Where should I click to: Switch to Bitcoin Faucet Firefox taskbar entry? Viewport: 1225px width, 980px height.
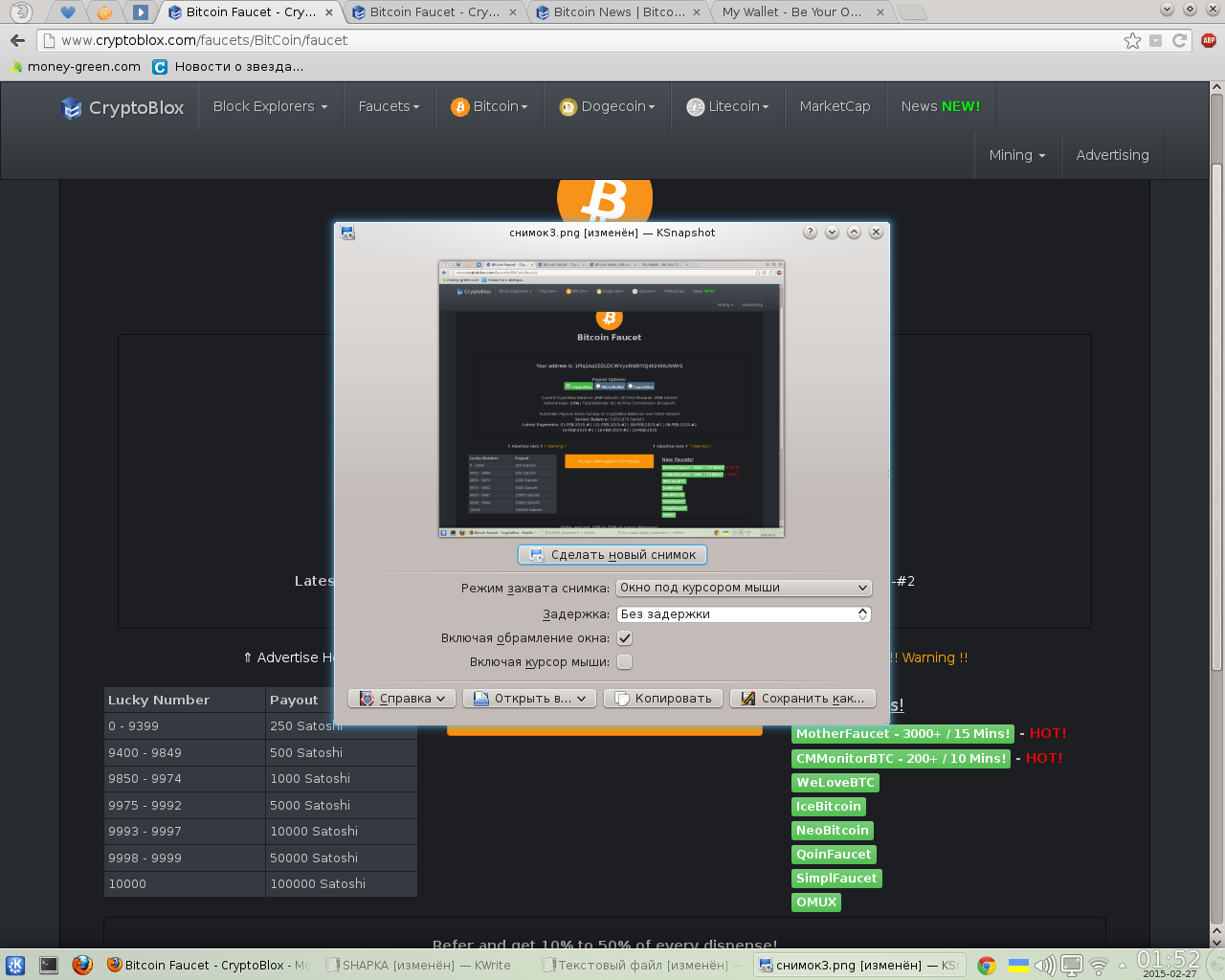pyautogui.click(x=207, y=965)
